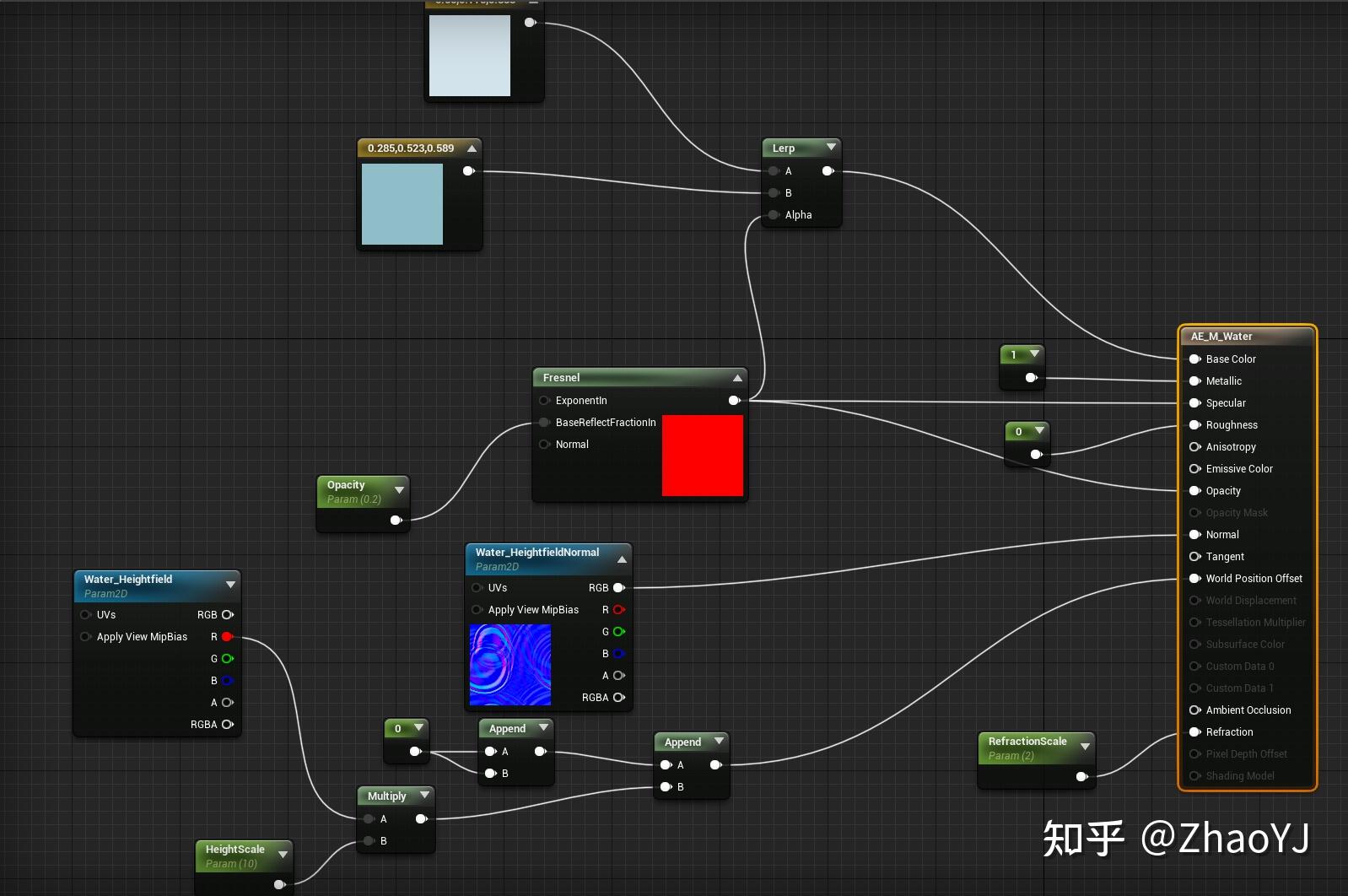Select the RefractionScale node title
1348x896 pixels.
click(1027, 742)
